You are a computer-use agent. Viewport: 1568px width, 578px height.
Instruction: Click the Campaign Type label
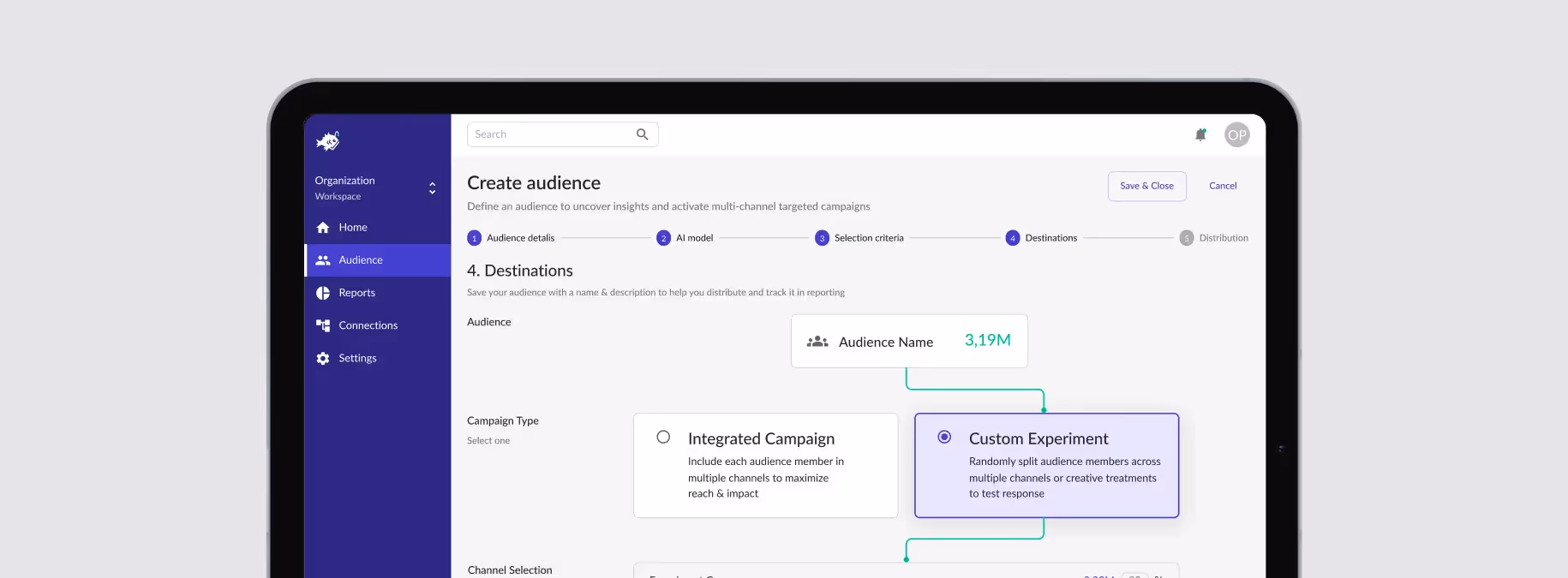tap(503, 420)
